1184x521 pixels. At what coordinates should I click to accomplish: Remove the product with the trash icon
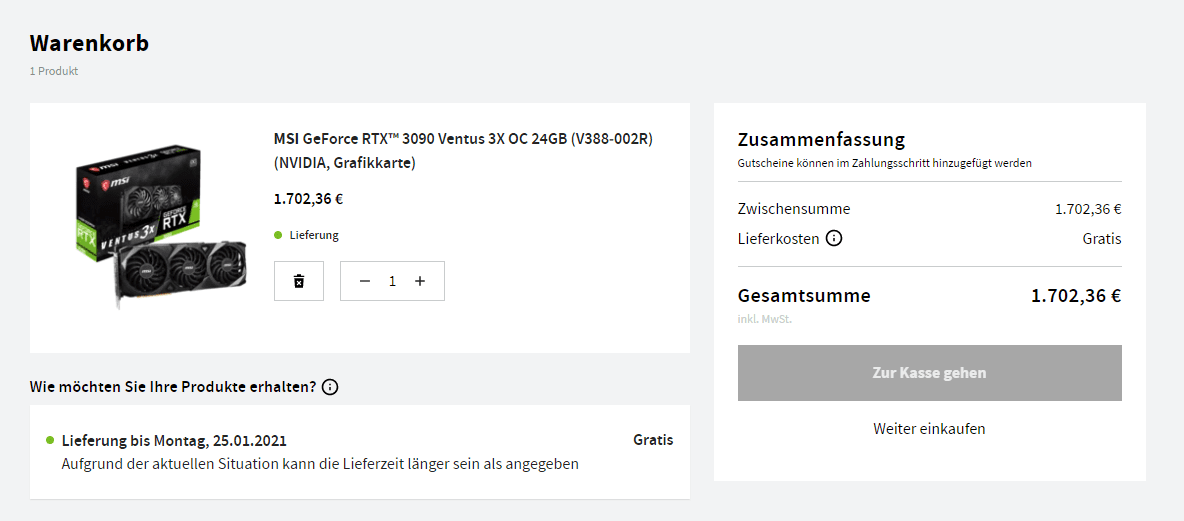298,281
